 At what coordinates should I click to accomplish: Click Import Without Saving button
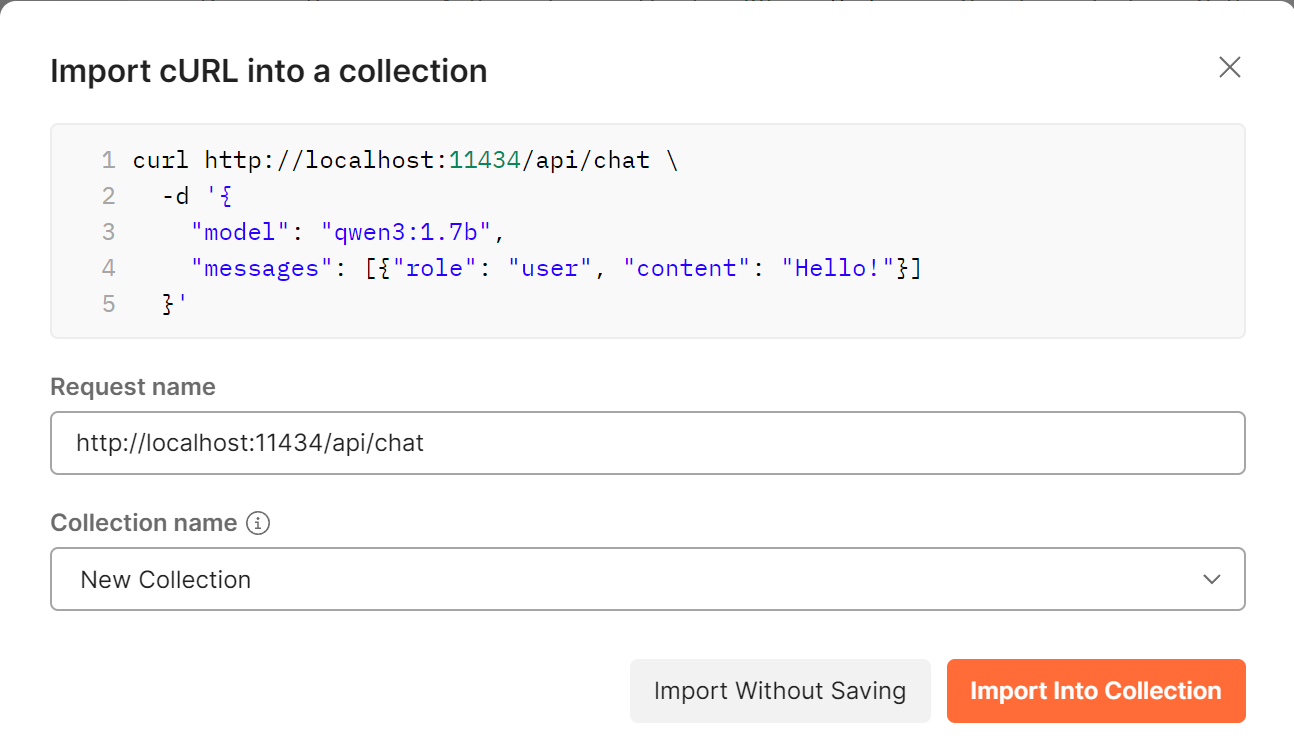point(779,691)
